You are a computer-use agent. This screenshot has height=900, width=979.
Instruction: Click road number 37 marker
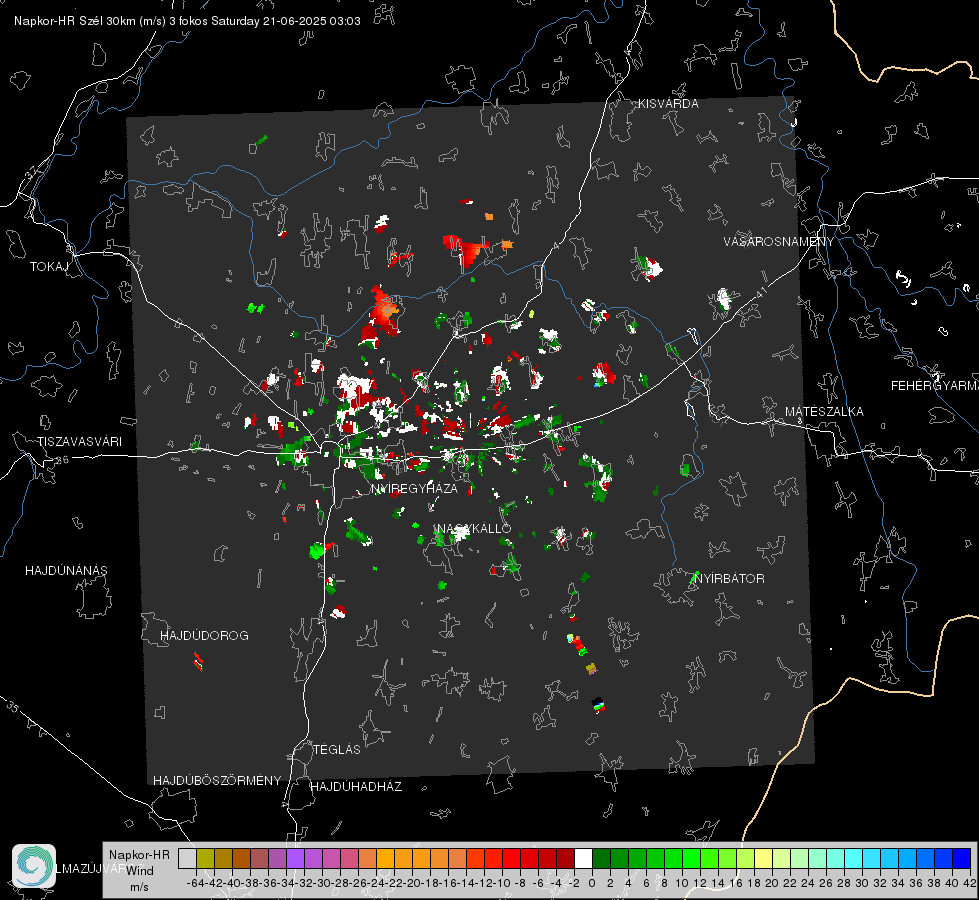[x=32, y=172]
